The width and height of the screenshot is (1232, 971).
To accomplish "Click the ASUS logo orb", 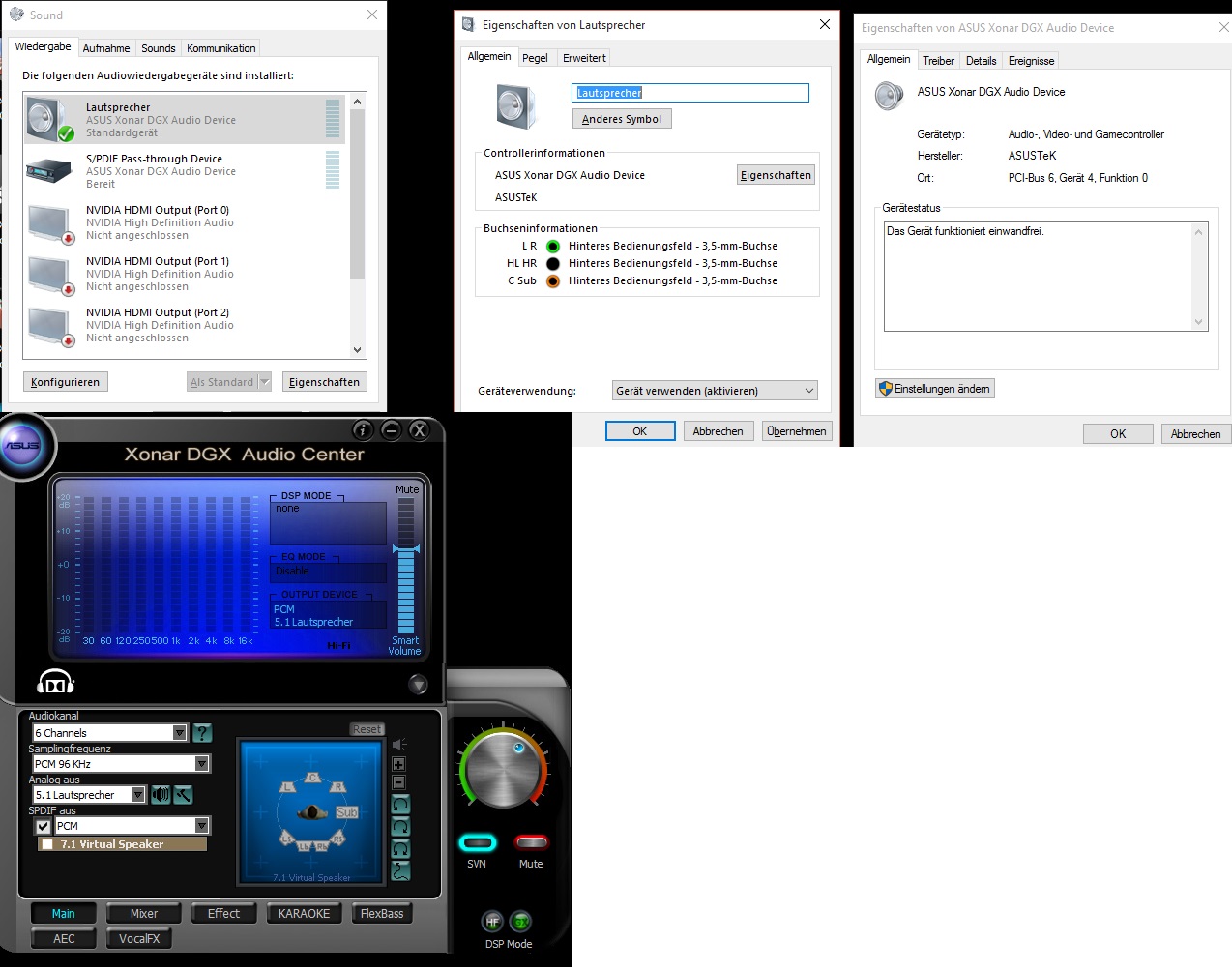I will click(23, 446).
